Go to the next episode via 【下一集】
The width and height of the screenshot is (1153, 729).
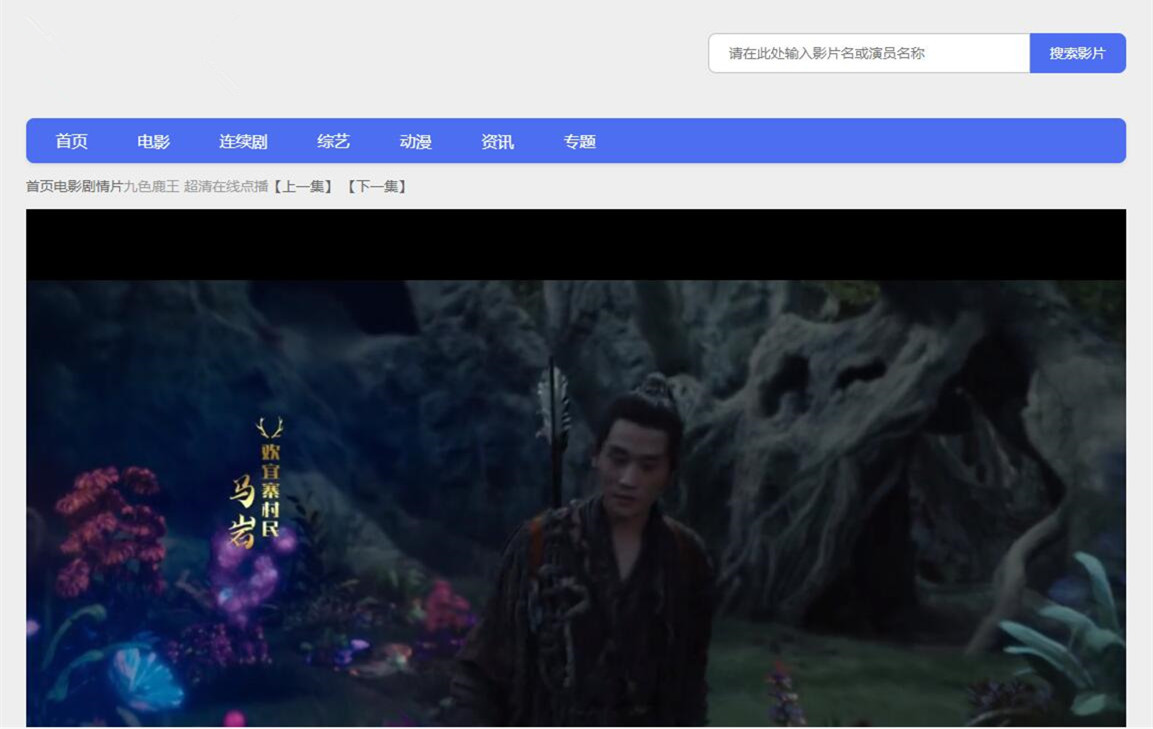376,186
